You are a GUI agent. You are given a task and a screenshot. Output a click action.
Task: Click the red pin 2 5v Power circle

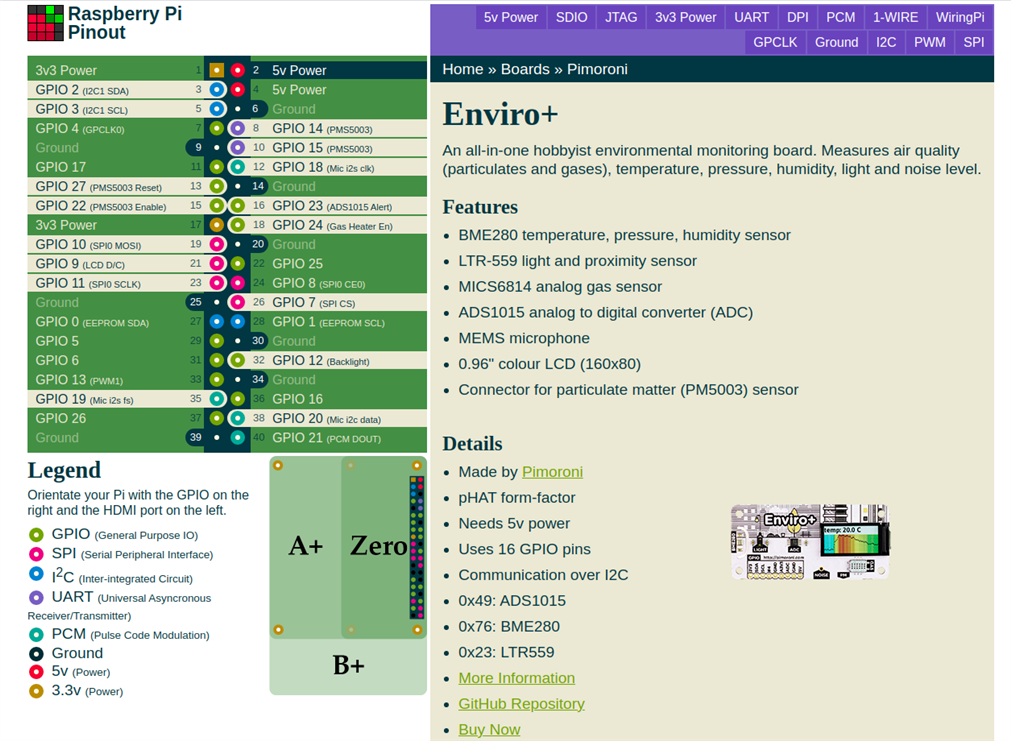coord(238,70)
